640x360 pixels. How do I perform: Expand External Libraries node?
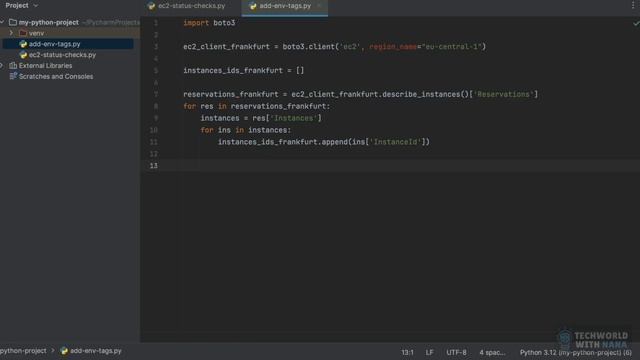[x=2, y=65]
